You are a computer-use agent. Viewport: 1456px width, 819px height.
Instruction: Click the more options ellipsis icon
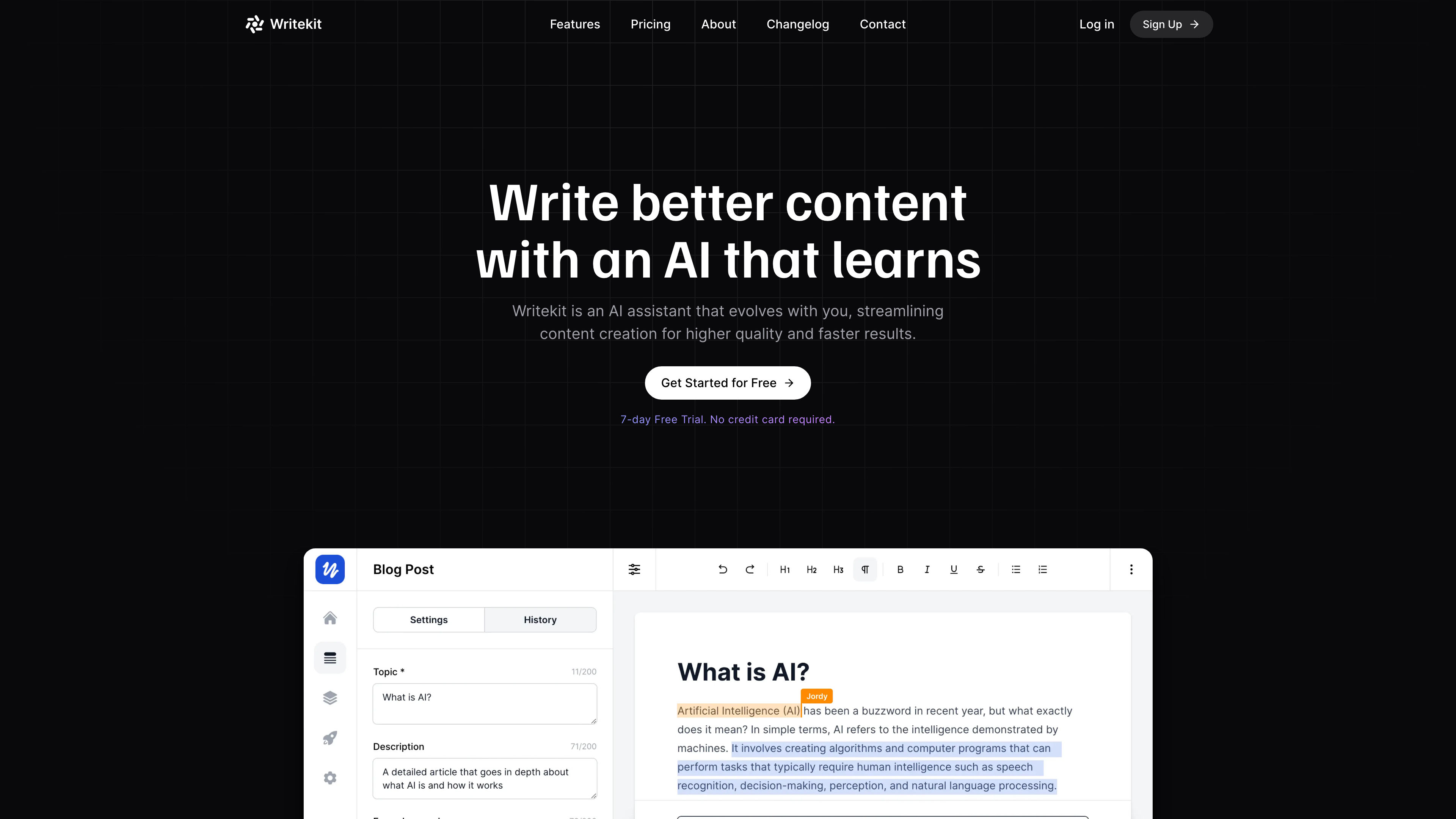tap(1131, 569)
